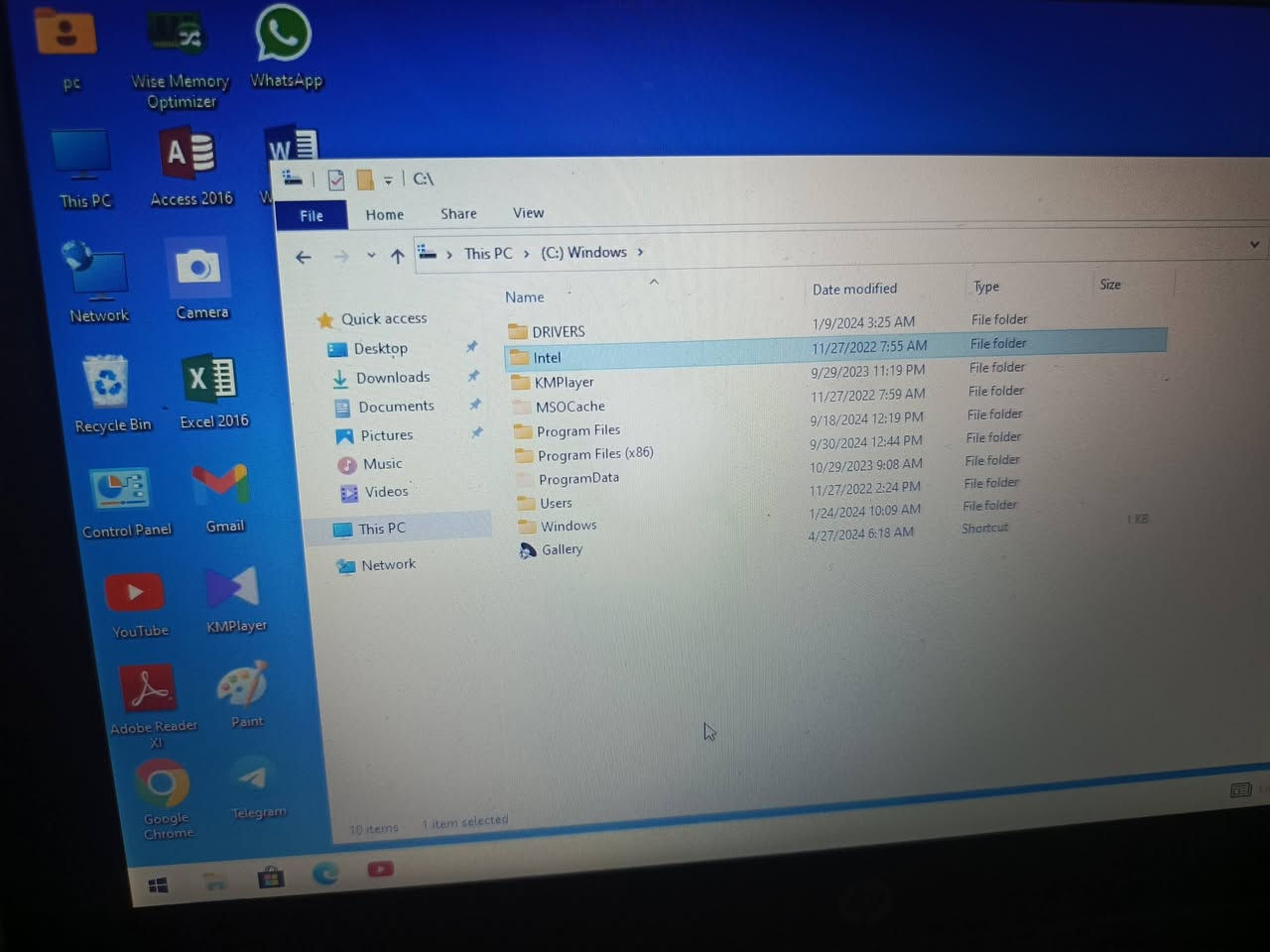Sort files by the Type column header
1270x952 pixels.
(x=986, y=287)
